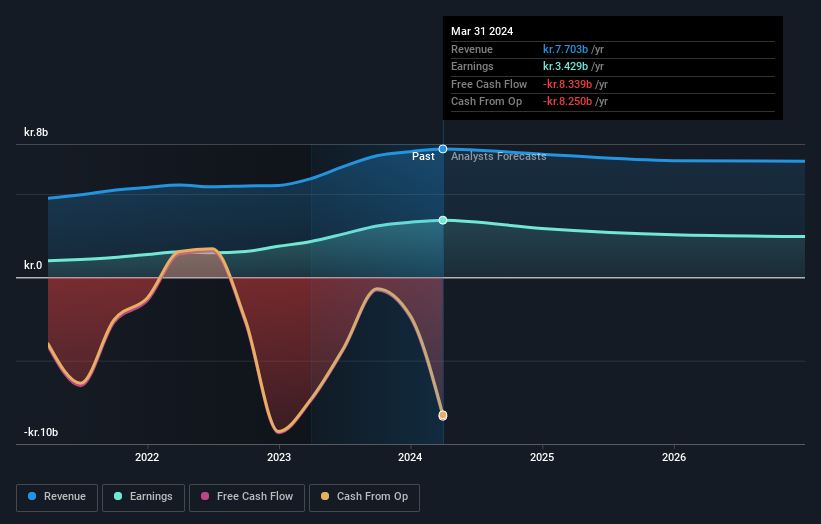
Task: Click the 2024 x-axis label
Action: pyautogui.click(x=410, y=457)
